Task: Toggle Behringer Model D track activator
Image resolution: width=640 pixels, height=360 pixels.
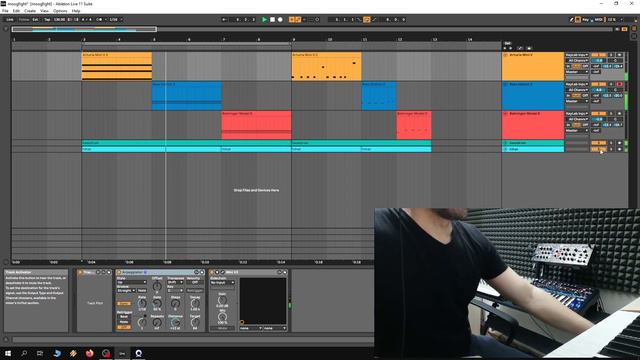Action: (599, 113)
